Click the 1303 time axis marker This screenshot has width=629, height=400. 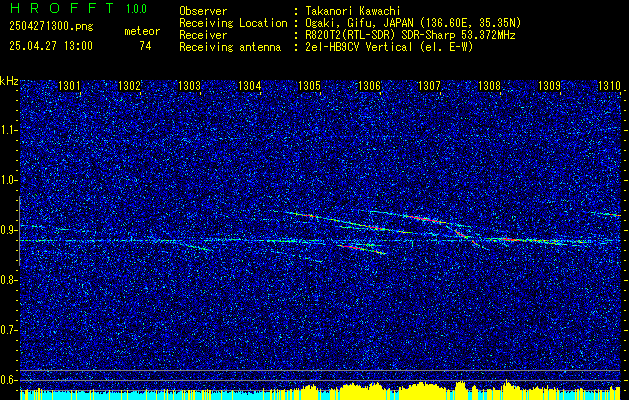(x=189, y=85)
